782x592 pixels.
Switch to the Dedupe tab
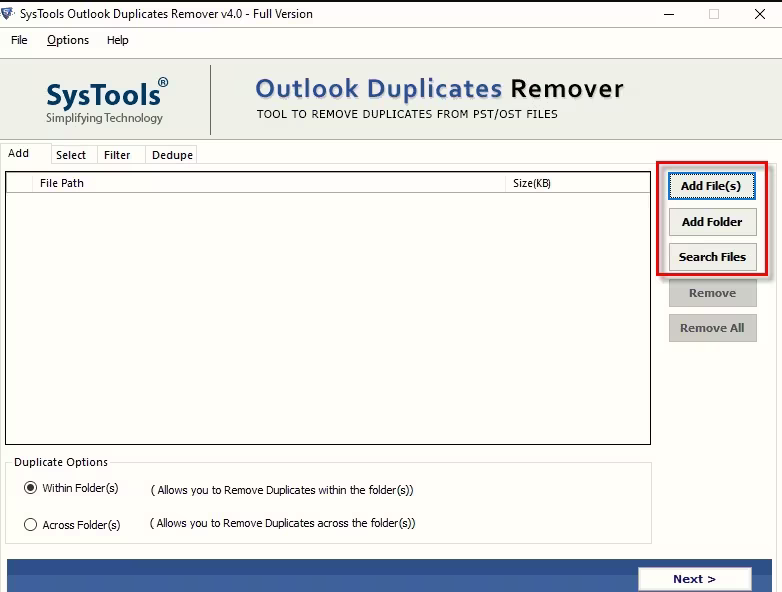coord(172,155)
